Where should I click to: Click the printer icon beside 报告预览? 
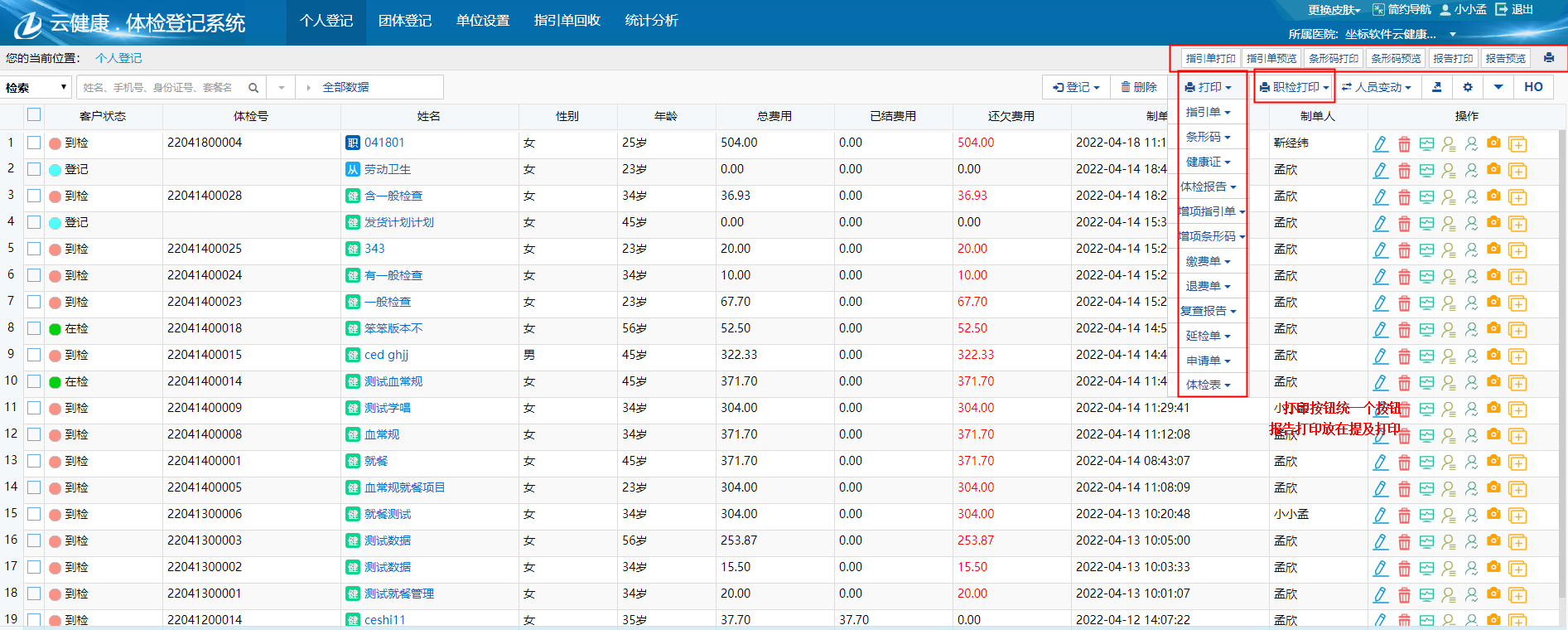[1549, 58]
